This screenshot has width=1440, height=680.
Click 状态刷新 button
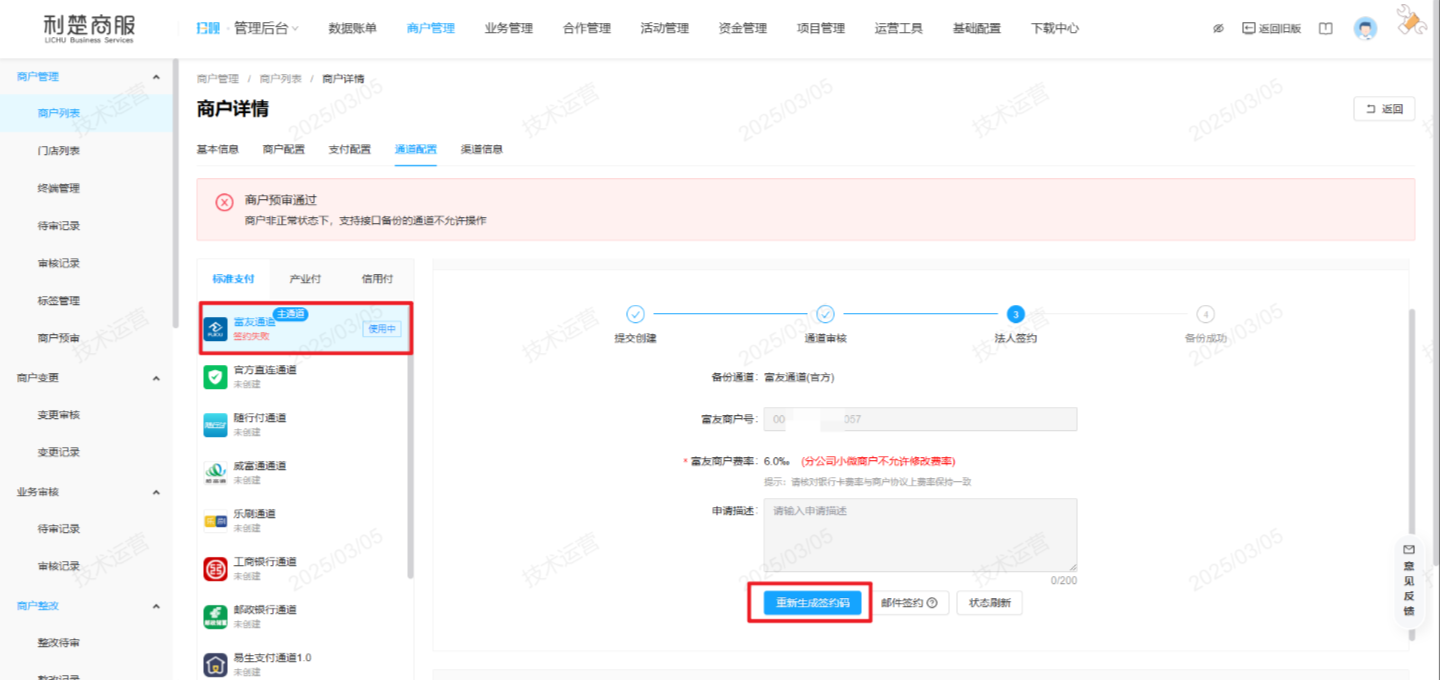[990, 603]
